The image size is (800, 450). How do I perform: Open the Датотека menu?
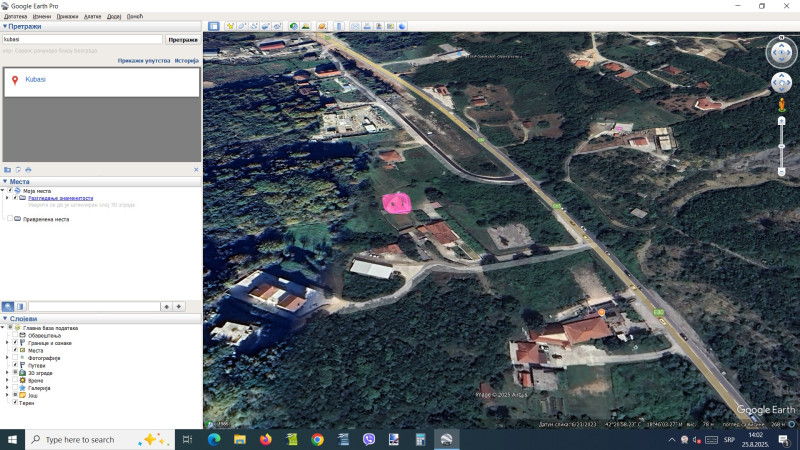tap(15, 16)
